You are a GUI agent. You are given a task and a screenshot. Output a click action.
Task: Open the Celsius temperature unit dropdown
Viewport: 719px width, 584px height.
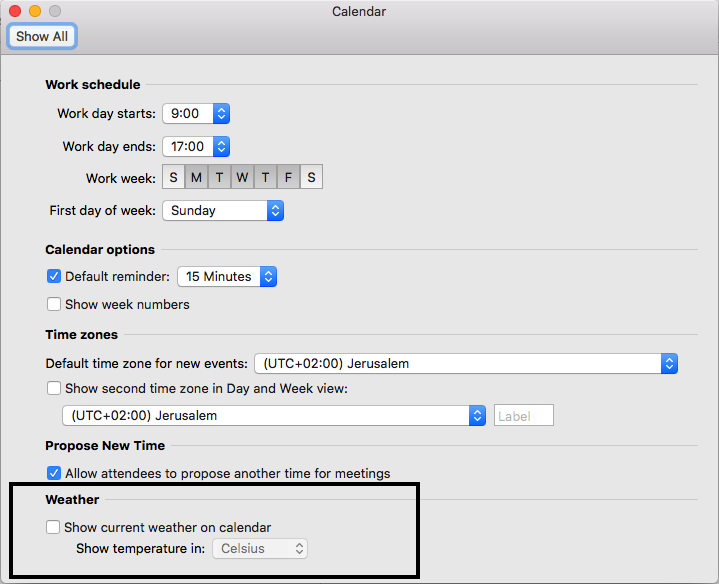click(260, 549)
